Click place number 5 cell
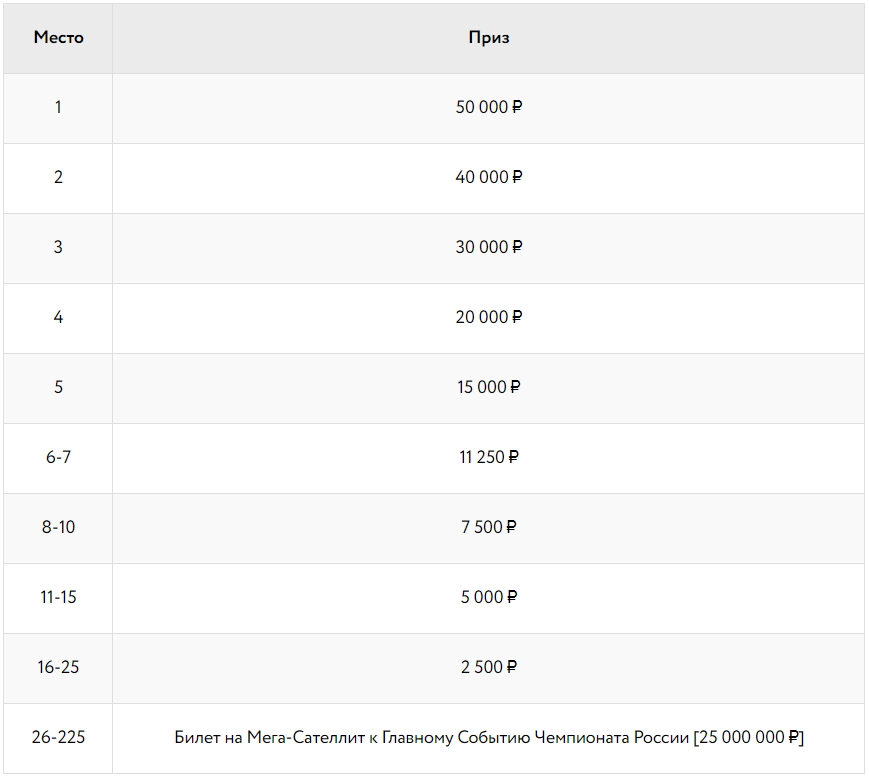Viewport: 869px width, 778px height. [x=58, y=387]
